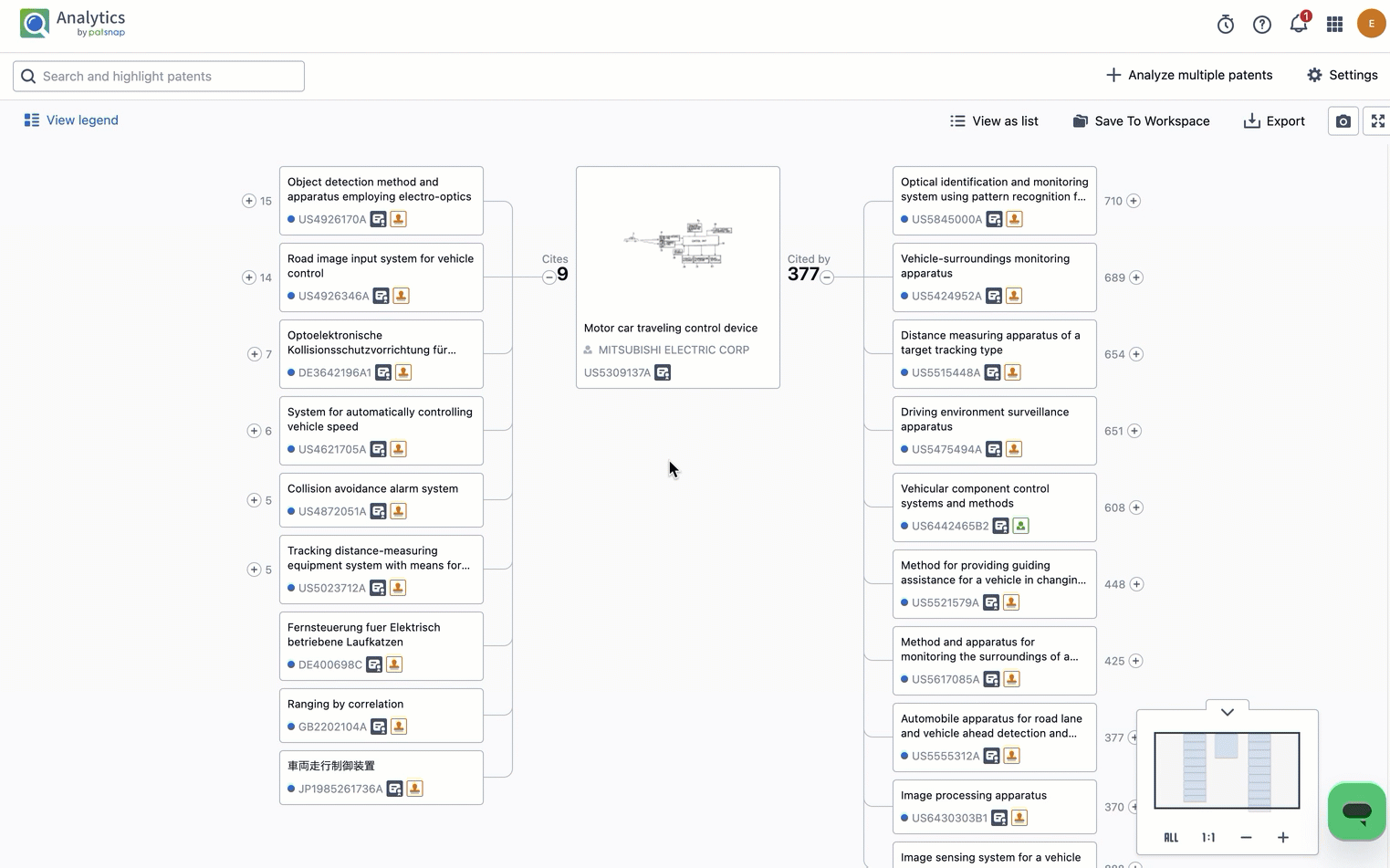Open the Settings menu
1390x868 pixels.
coord(1342,75)
